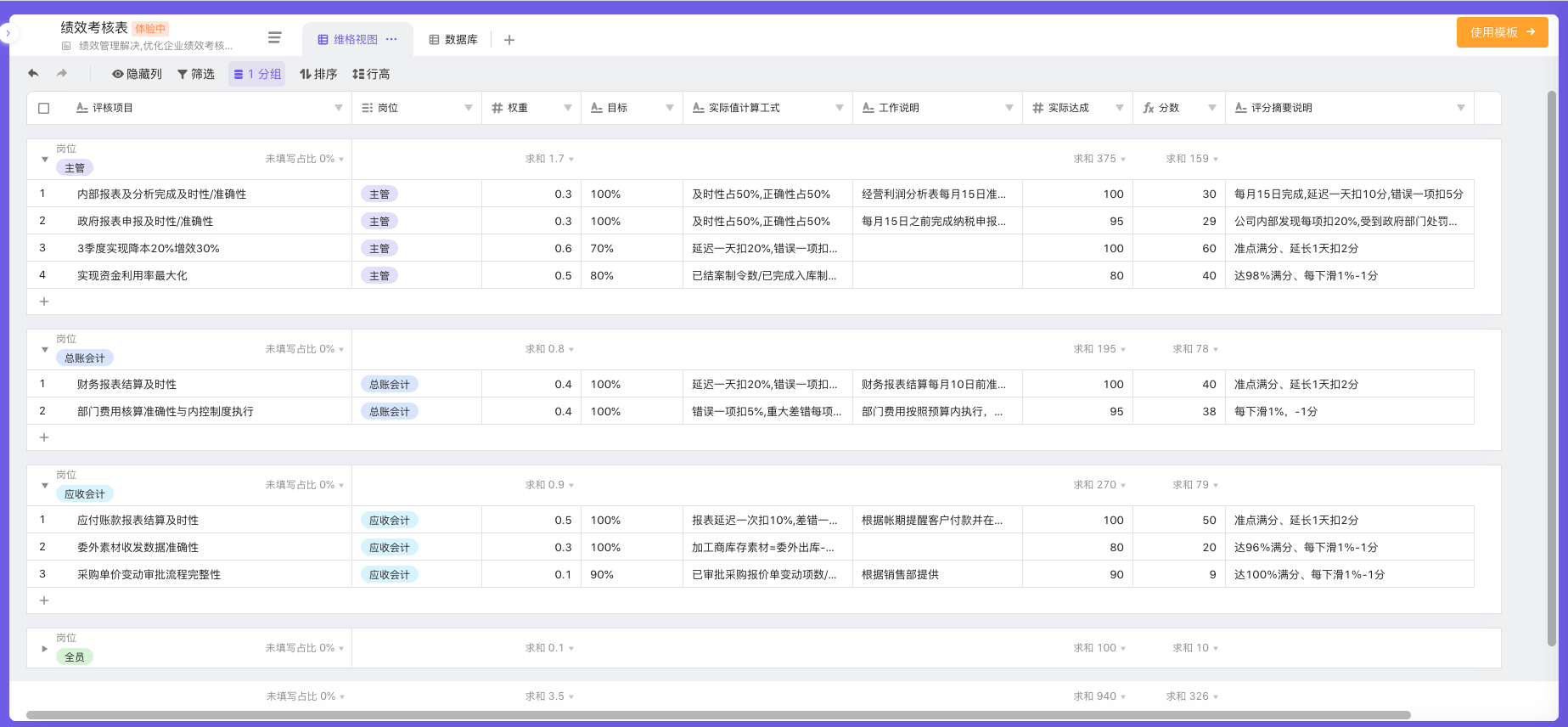Open 主管 group 求和 1.7 statistic menu
1568x727 pixels.
coord(549,159)
